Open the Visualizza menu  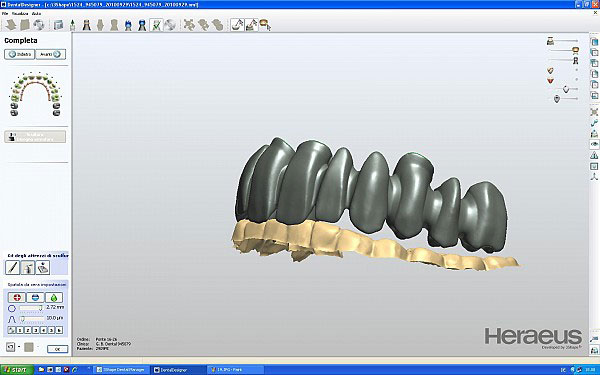click(20, 13)
